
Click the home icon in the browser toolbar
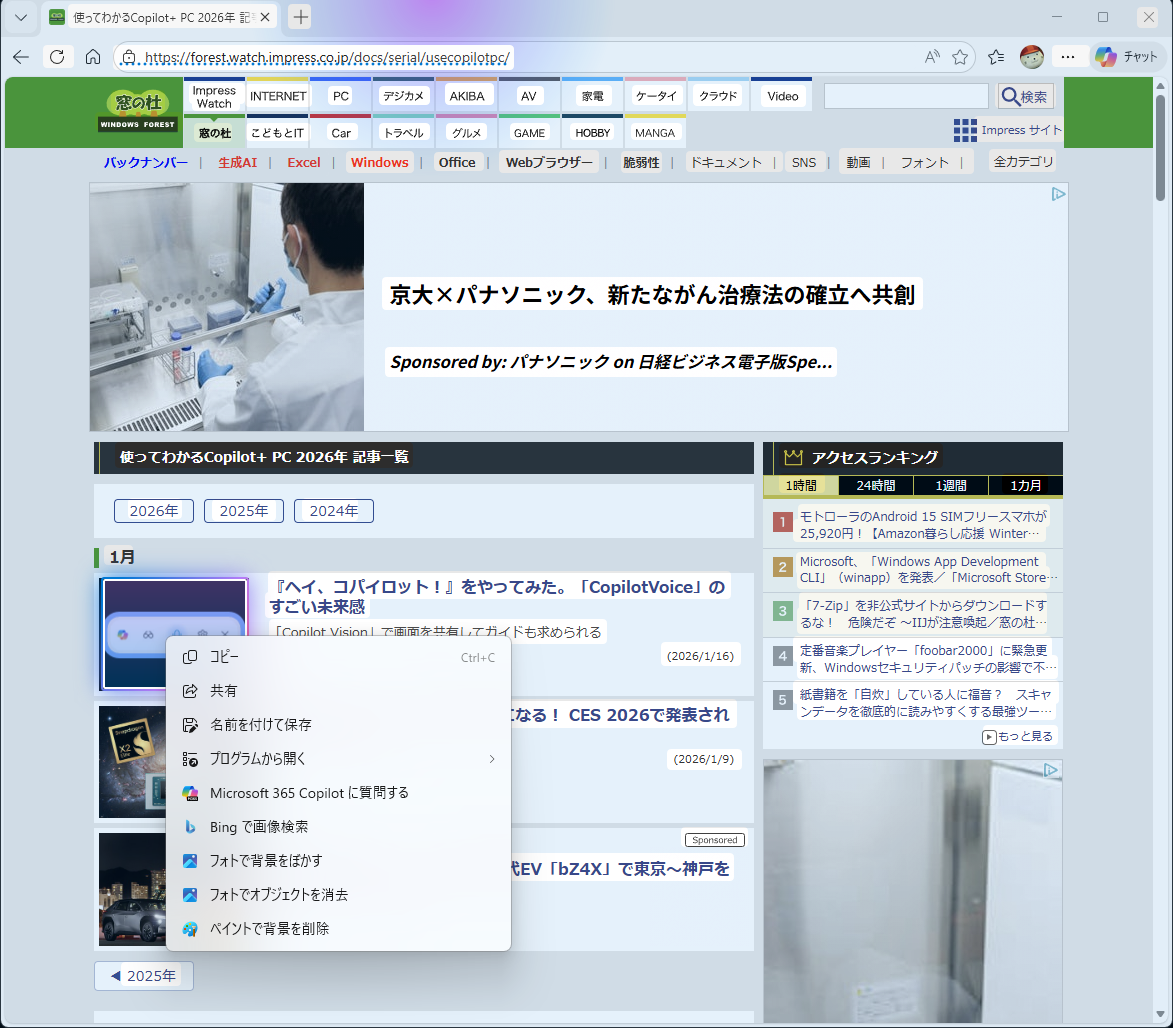click(x=93, y=57)
